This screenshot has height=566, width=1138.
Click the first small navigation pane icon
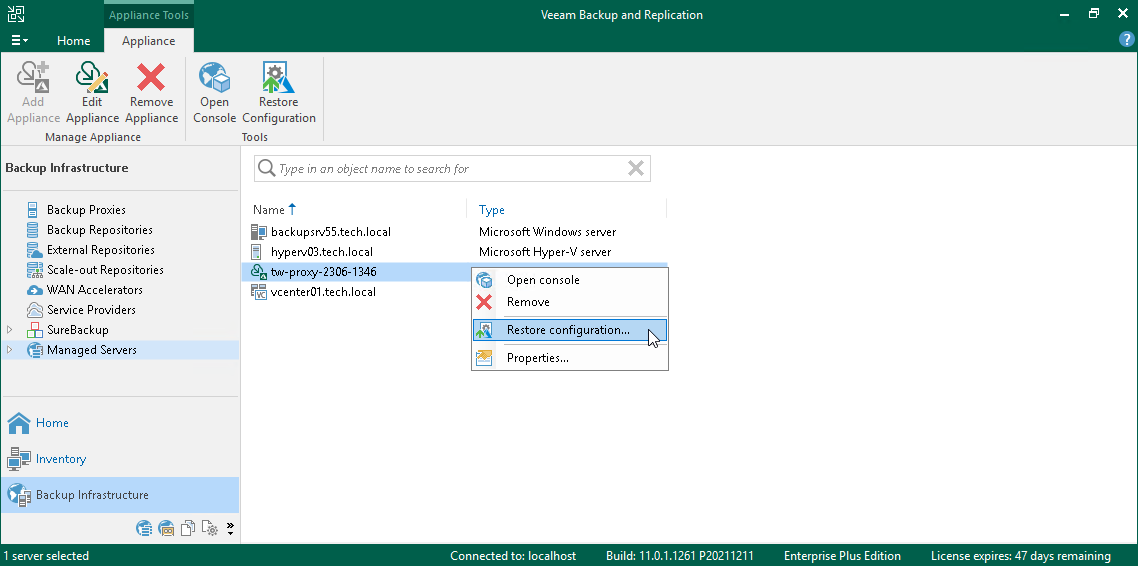(144, 528)
